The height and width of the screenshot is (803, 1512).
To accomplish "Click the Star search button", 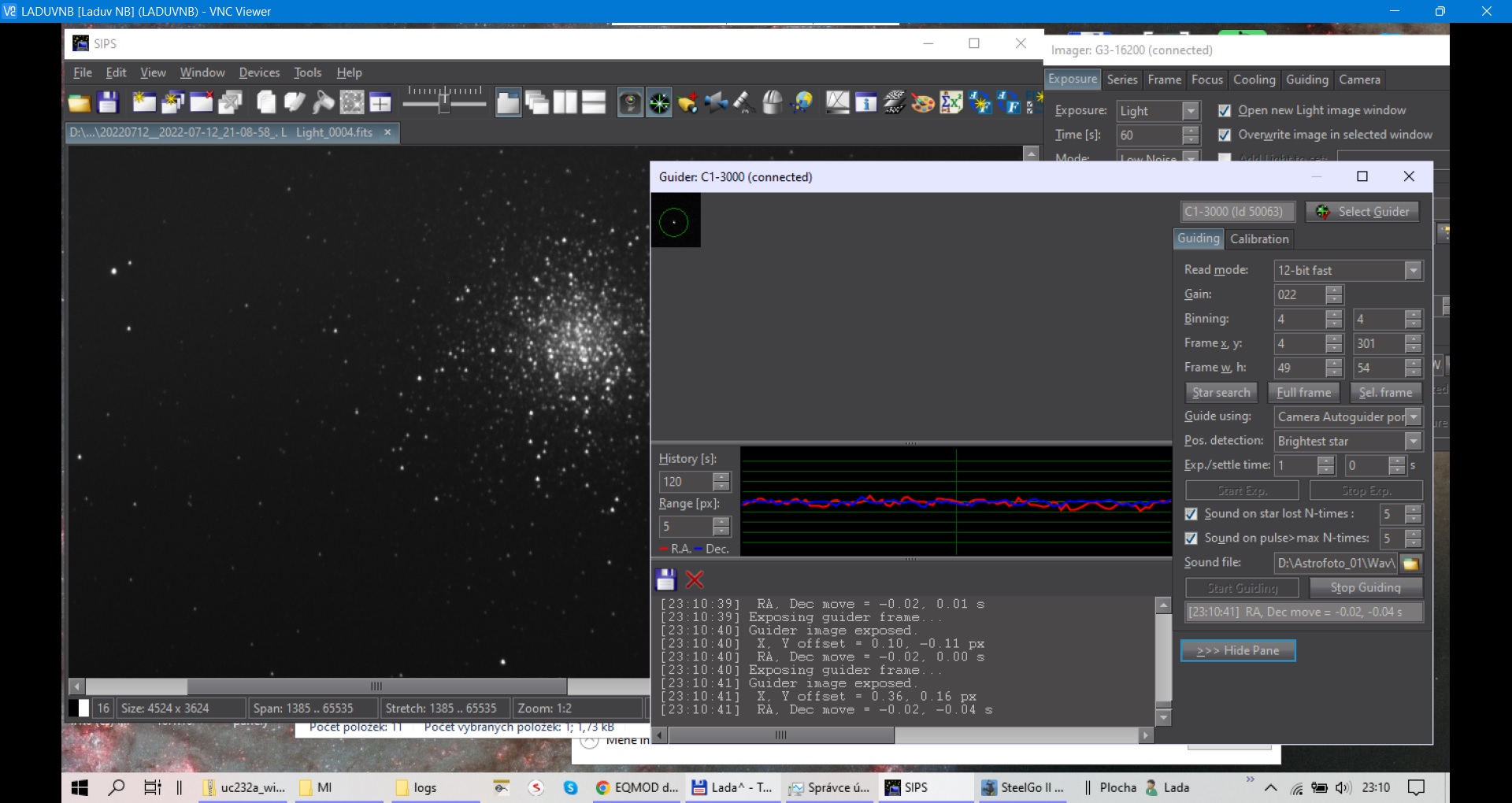I will pos(1221,393).
